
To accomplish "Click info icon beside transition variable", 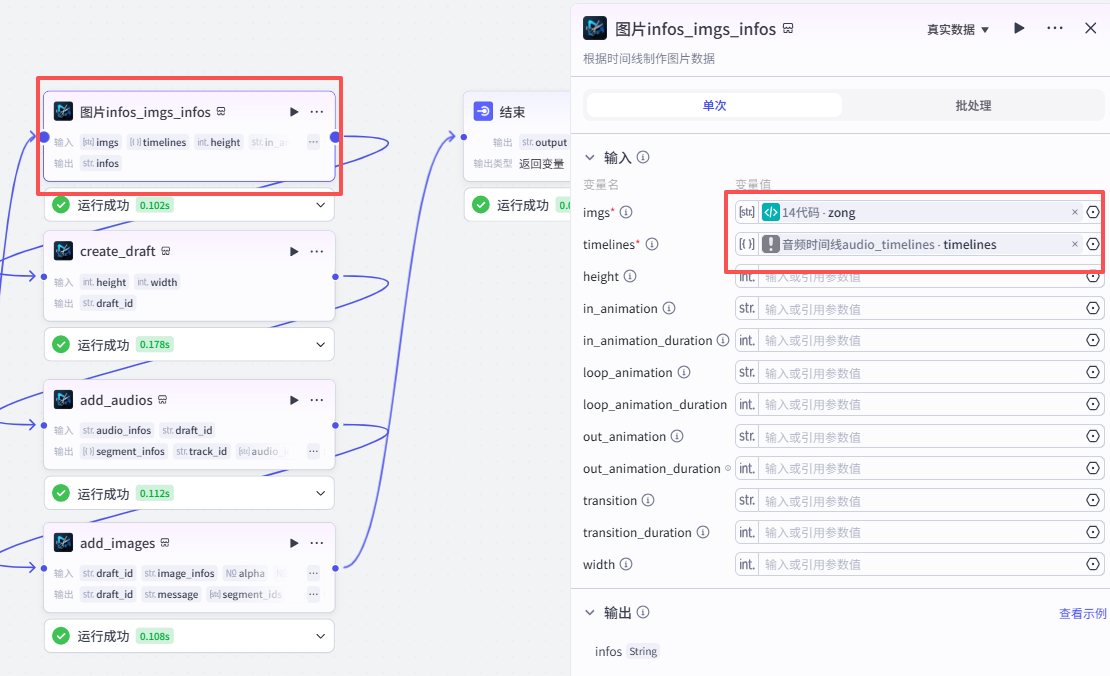I will point(648,500).
